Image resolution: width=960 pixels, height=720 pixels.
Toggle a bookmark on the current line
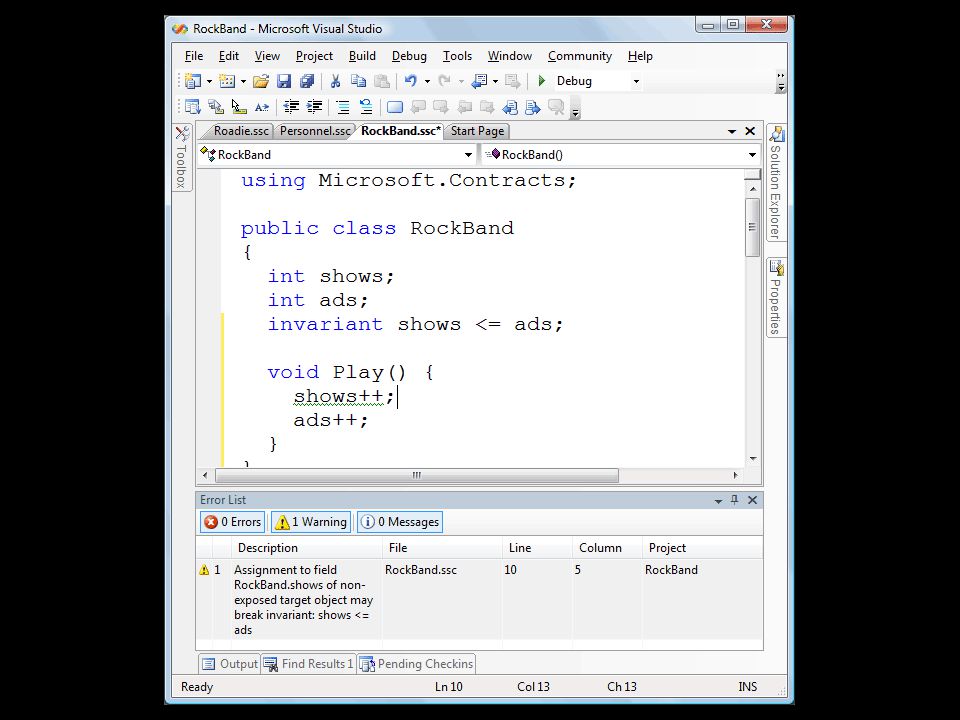(x=395, y=108)
